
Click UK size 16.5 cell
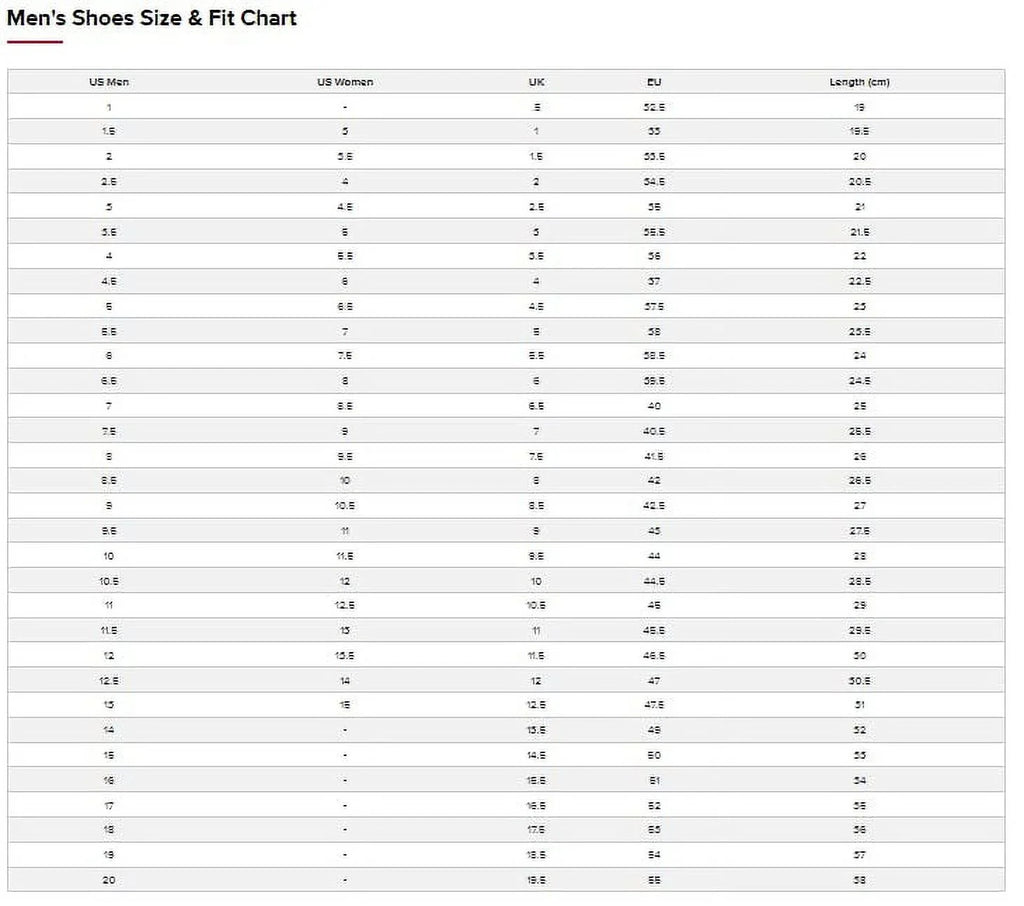536,806
